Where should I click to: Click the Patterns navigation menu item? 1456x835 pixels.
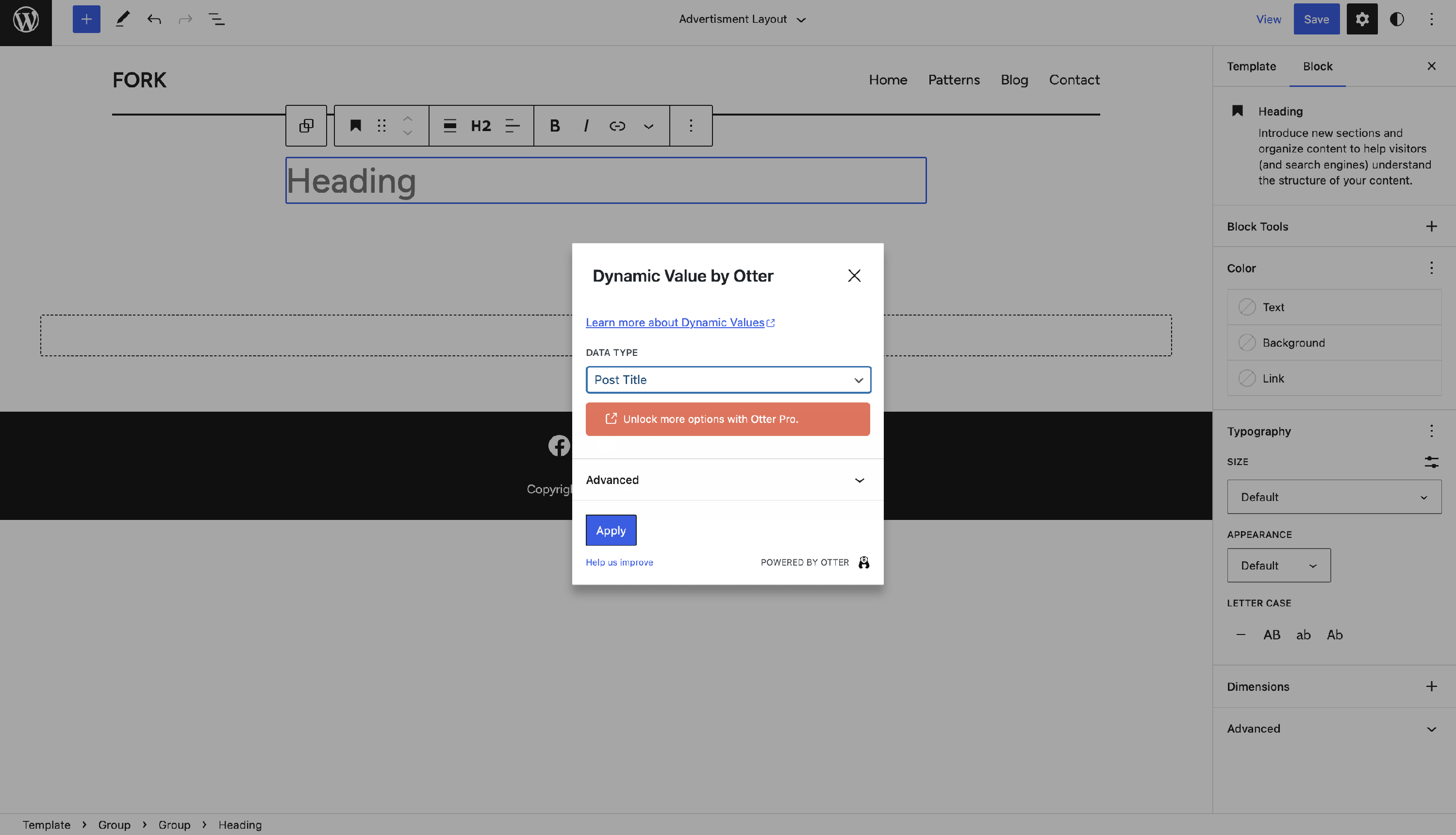[x=954, y=80]
